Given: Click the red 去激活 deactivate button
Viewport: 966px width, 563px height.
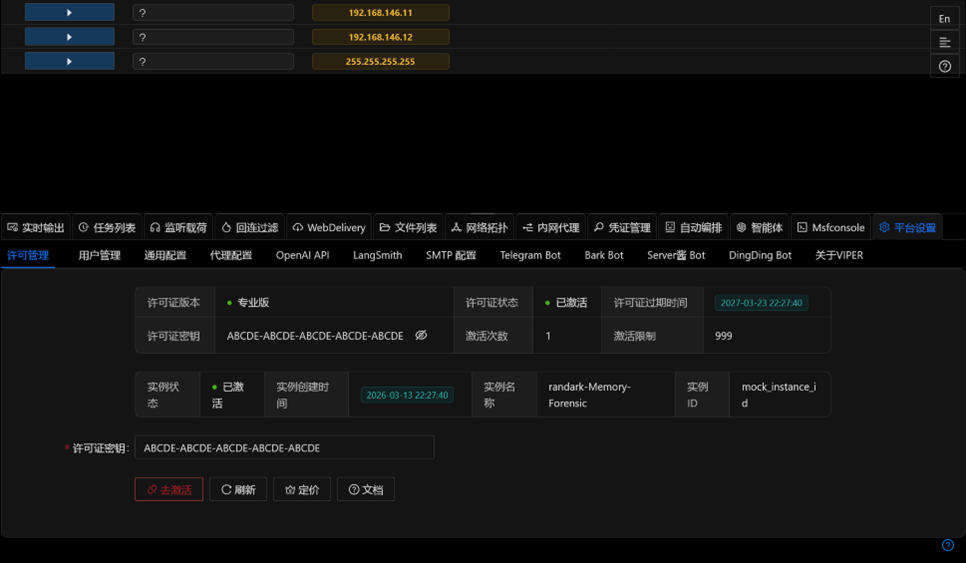Looking at the screenshot, I should tap(169, 490).
